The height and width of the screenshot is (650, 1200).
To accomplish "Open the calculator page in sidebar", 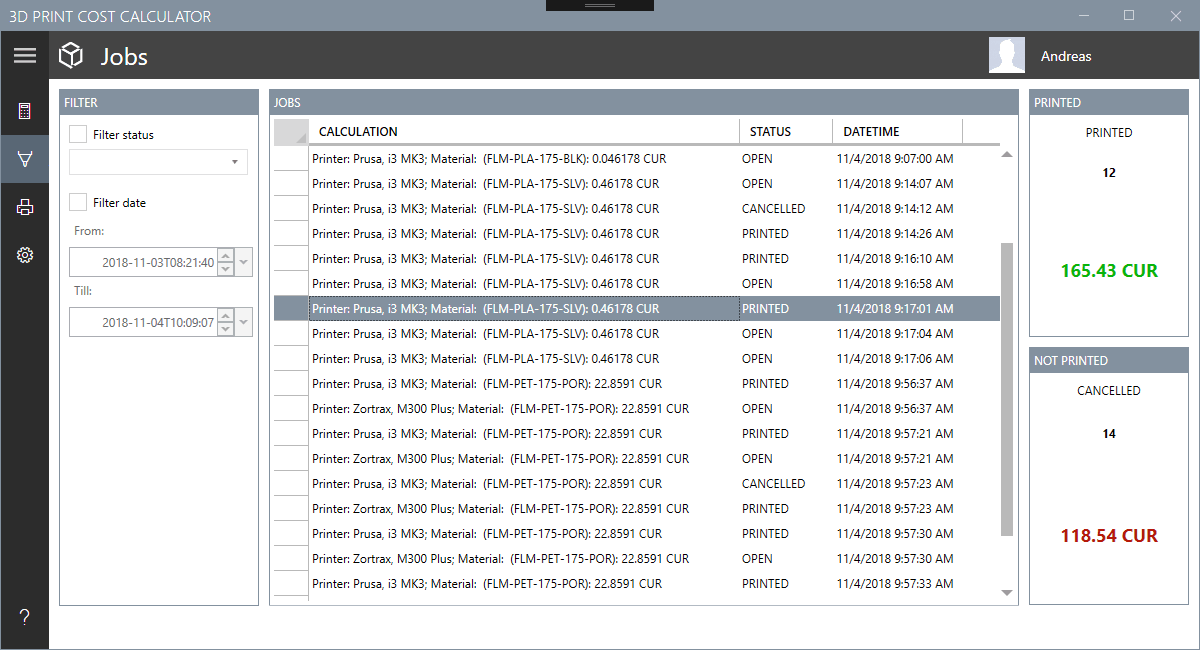I will point(24,110).
